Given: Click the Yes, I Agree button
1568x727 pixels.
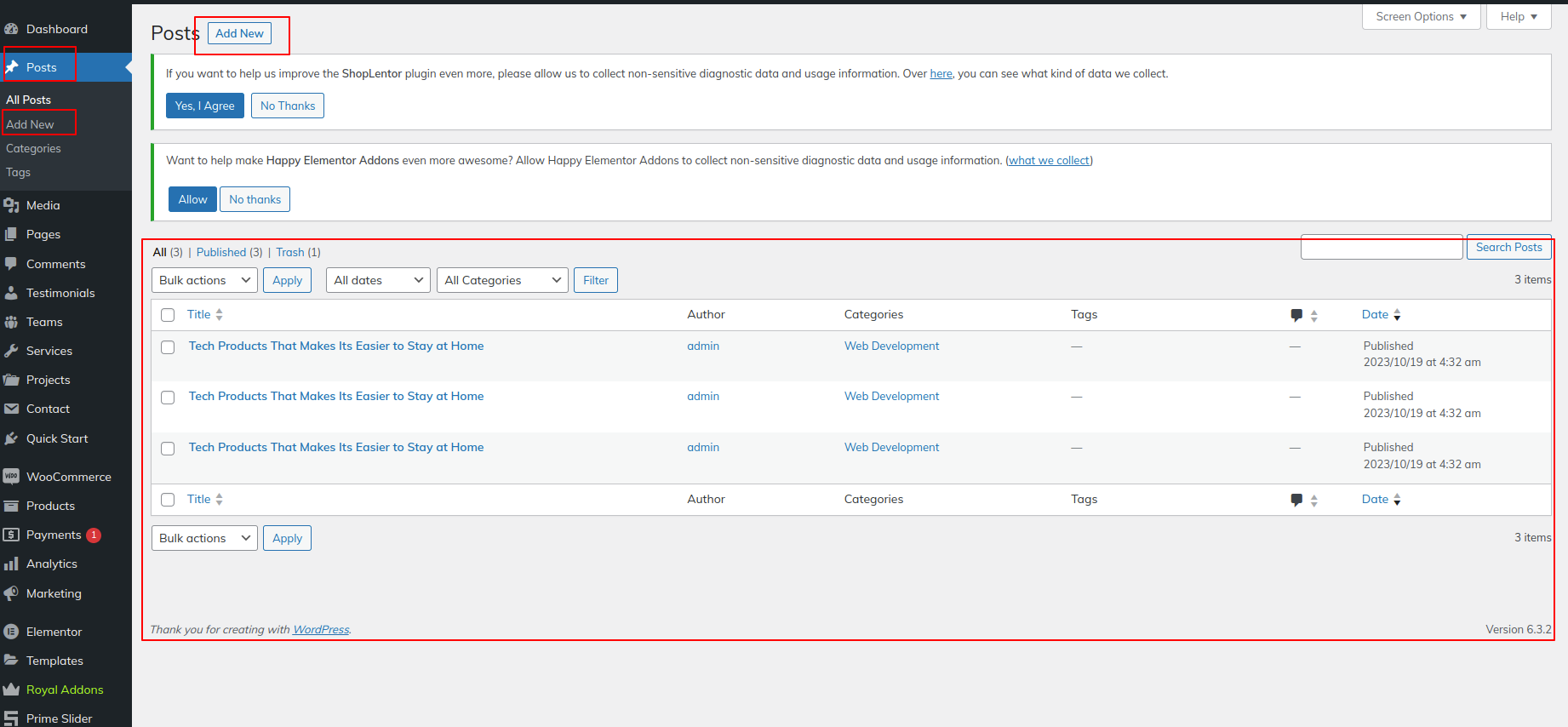Looking at the screenshot, I should 204,106.
